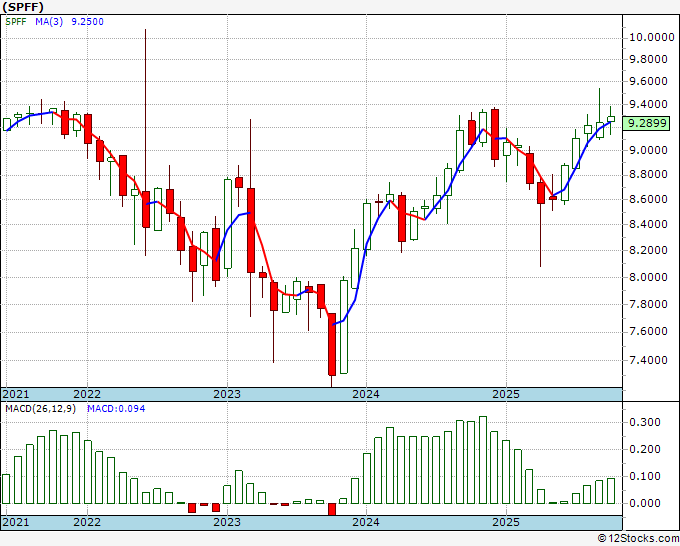Viewport: 680px width, 546px height.
Task: Click the tallest MACD histogram bar
Action: click(x=483, y=460)
